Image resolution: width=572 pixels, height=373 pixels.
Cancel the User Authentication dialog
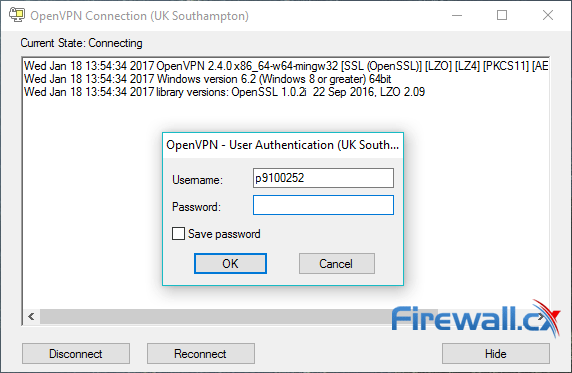[x=337, y=264]
